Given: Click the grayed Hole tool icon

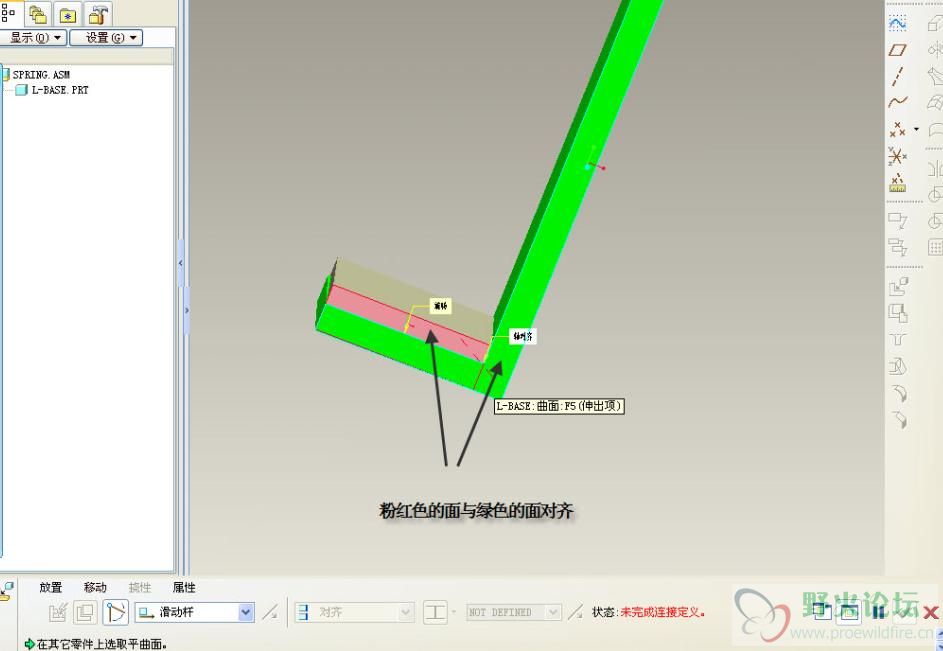Looking at the screenshot, I should tap(898, 339).
